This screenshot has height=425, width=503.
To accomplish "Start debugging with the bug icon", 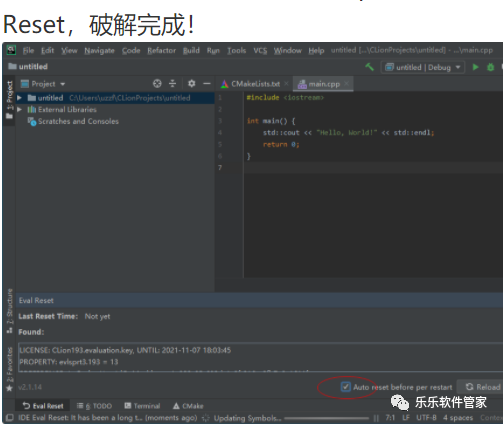I will click(x=490, y=67).
